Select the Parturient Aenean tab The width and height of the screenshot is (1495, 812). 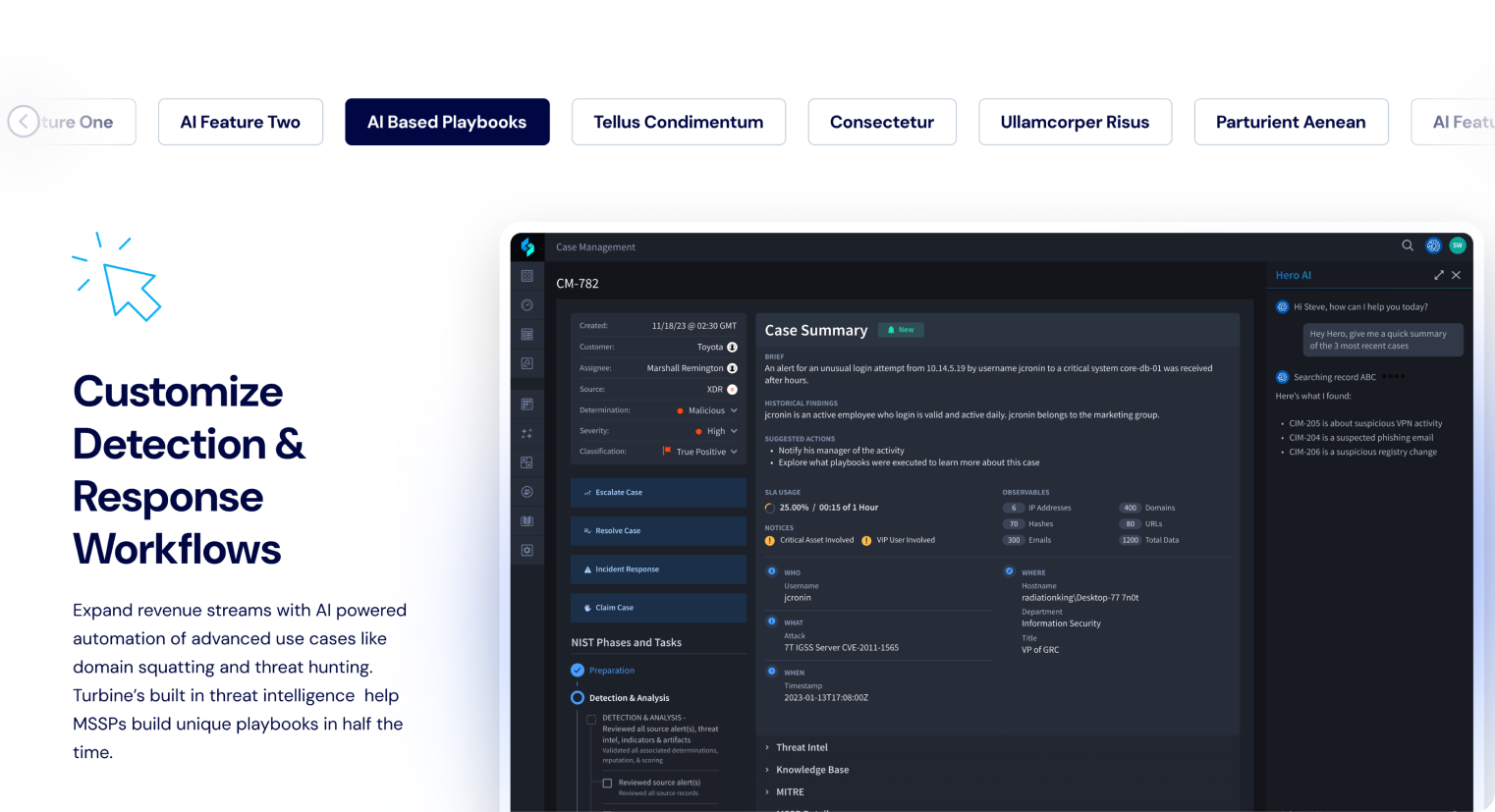point(1292,122)
